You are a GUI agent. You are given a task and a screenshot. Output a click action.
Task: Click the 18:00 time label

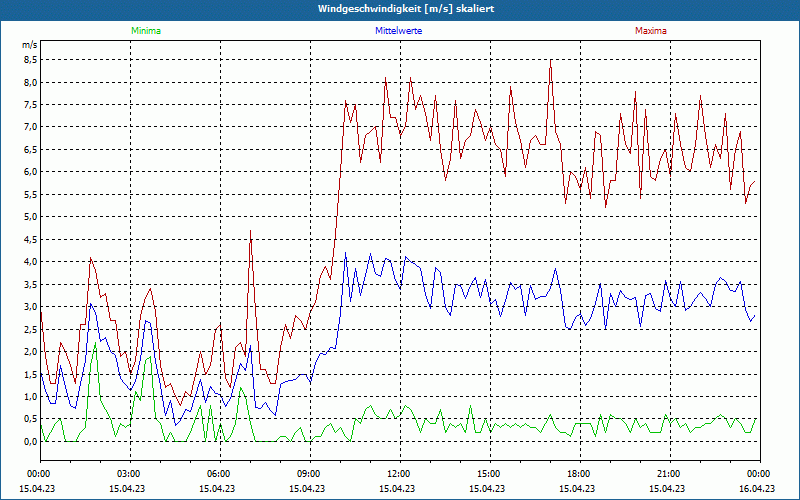(578, 474)
